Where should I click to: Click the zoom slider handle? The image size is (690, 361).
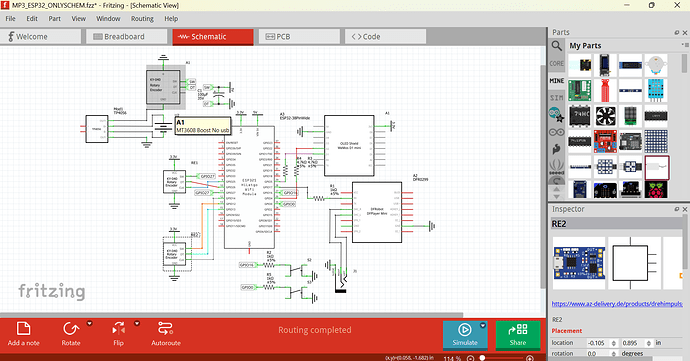(x=482, y=357)
